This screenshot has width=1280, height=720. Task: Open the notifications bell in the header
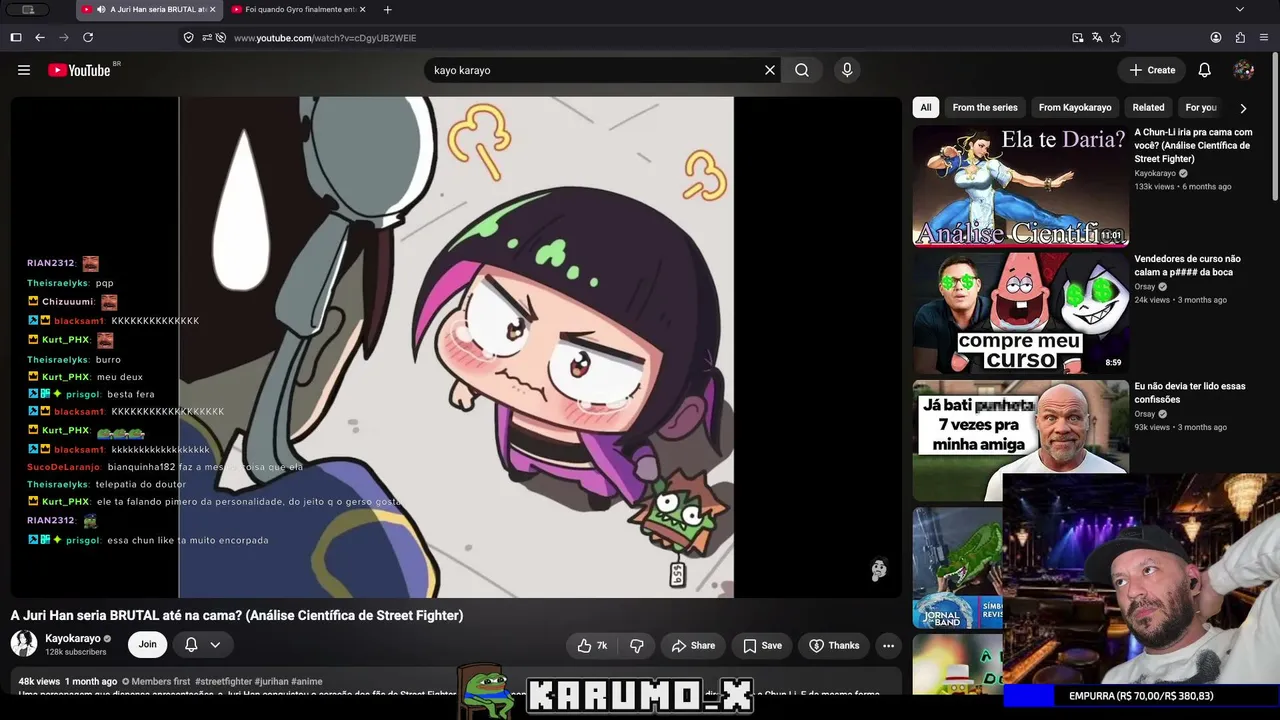1205,70
